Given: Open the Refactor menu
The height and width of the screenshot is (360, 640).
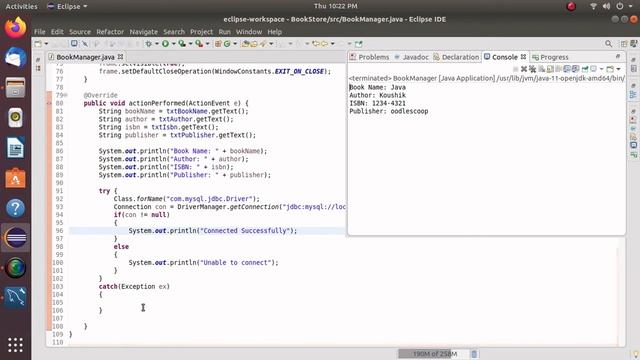Looking at the screenshot, I should [110, 32].
